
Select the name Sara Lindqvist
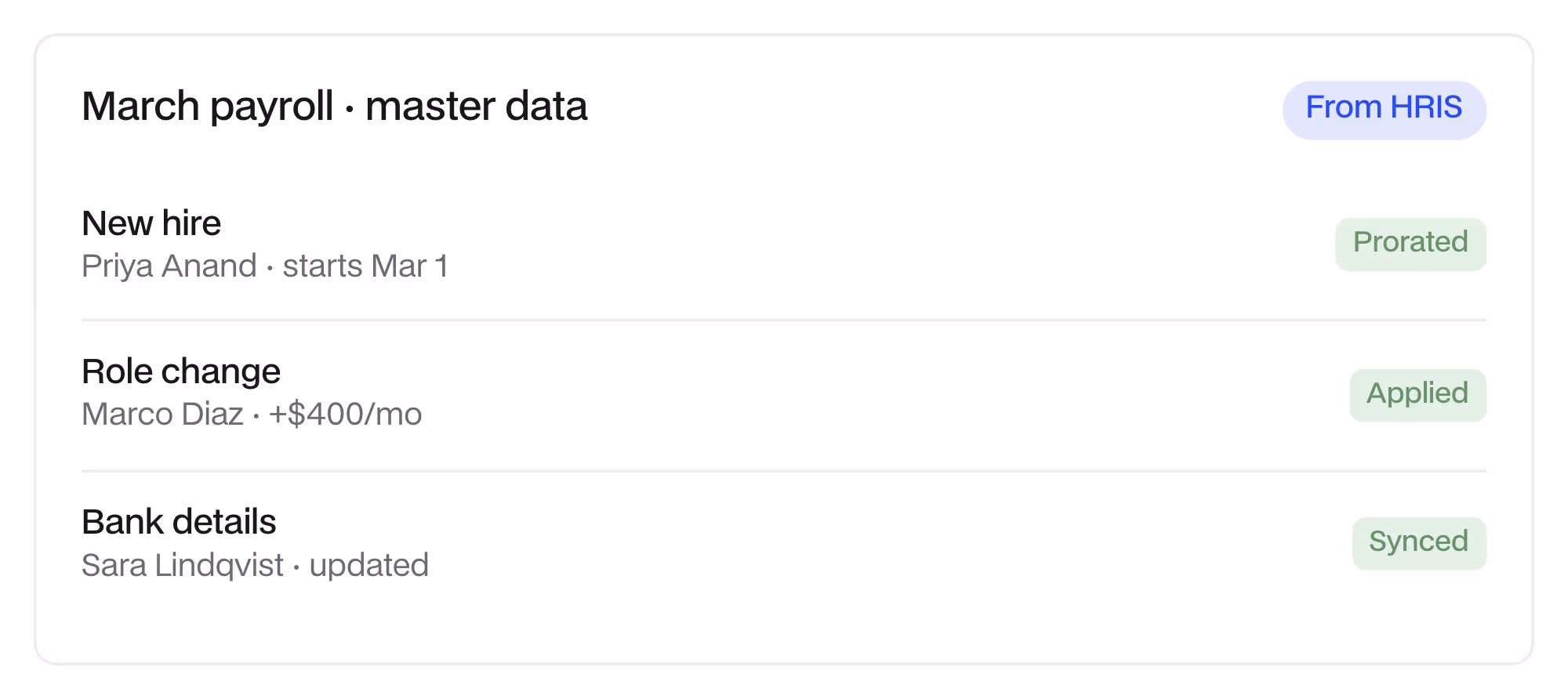click(x=183, y=565)
